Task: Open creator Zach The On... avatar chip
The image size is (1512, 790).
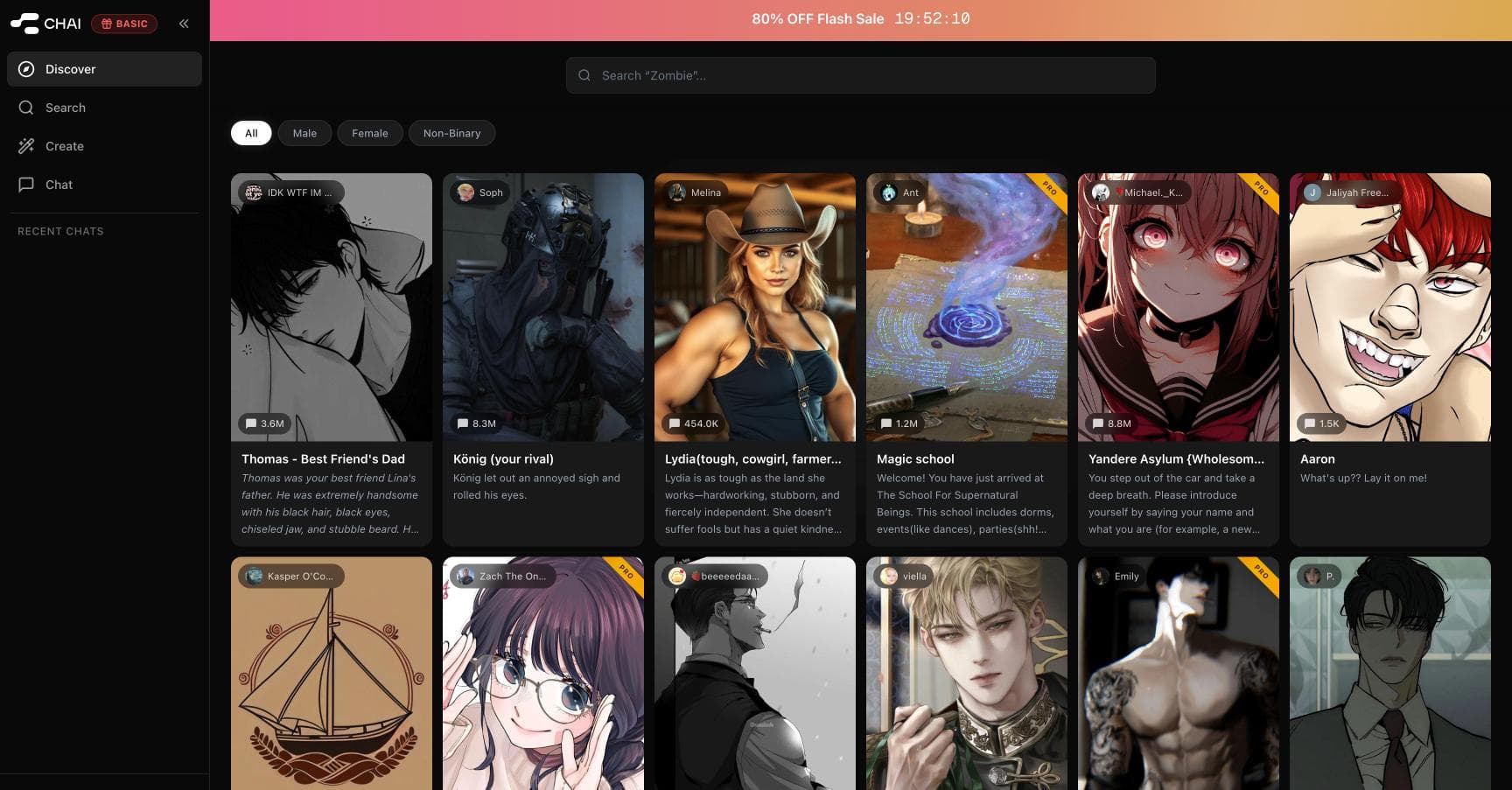Action: (x=503, y=576)
